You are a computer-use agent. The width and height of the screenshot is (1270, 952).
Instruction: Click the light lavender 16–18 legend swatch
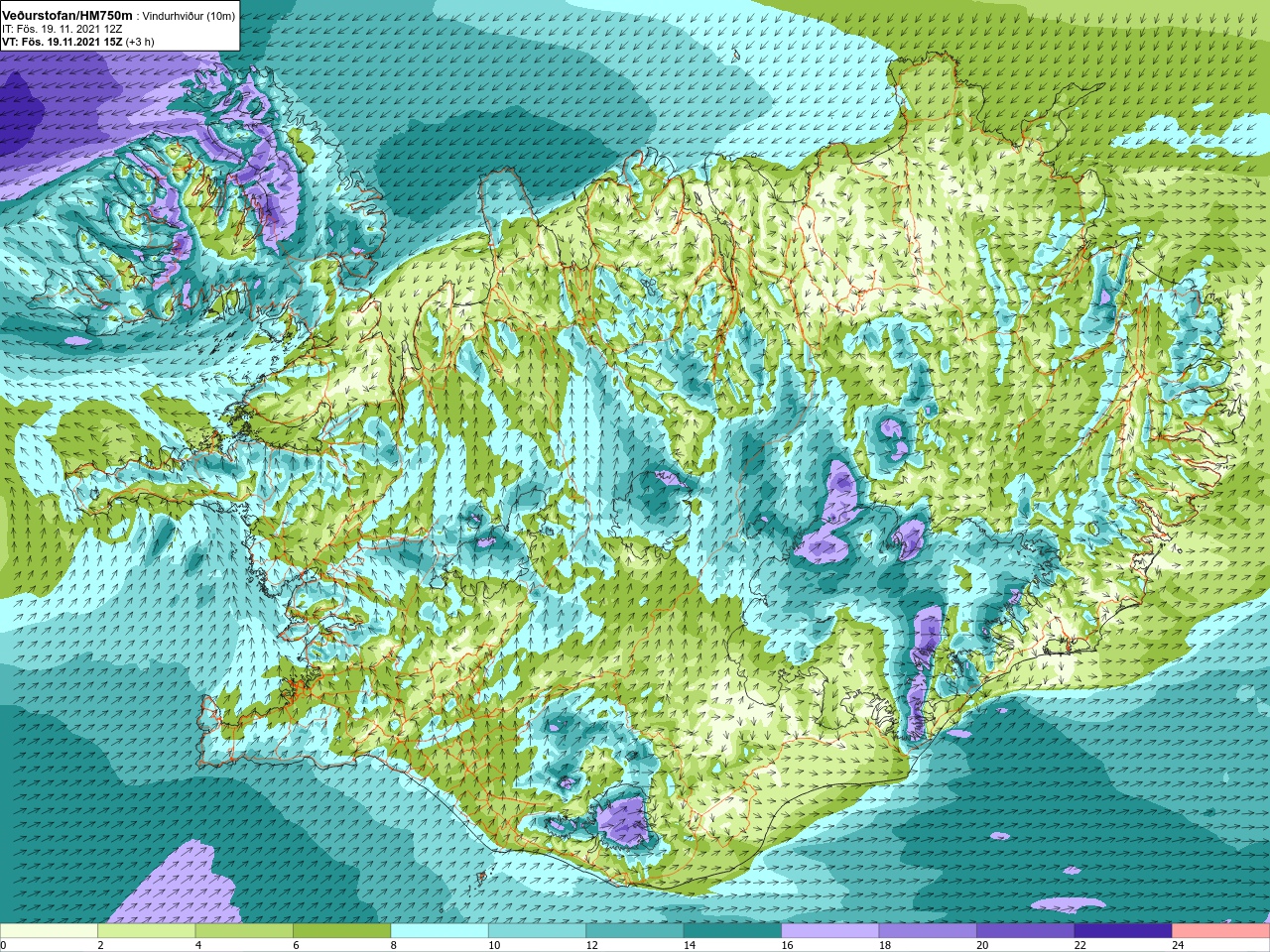pyautogui.click(x=830, y=931)
